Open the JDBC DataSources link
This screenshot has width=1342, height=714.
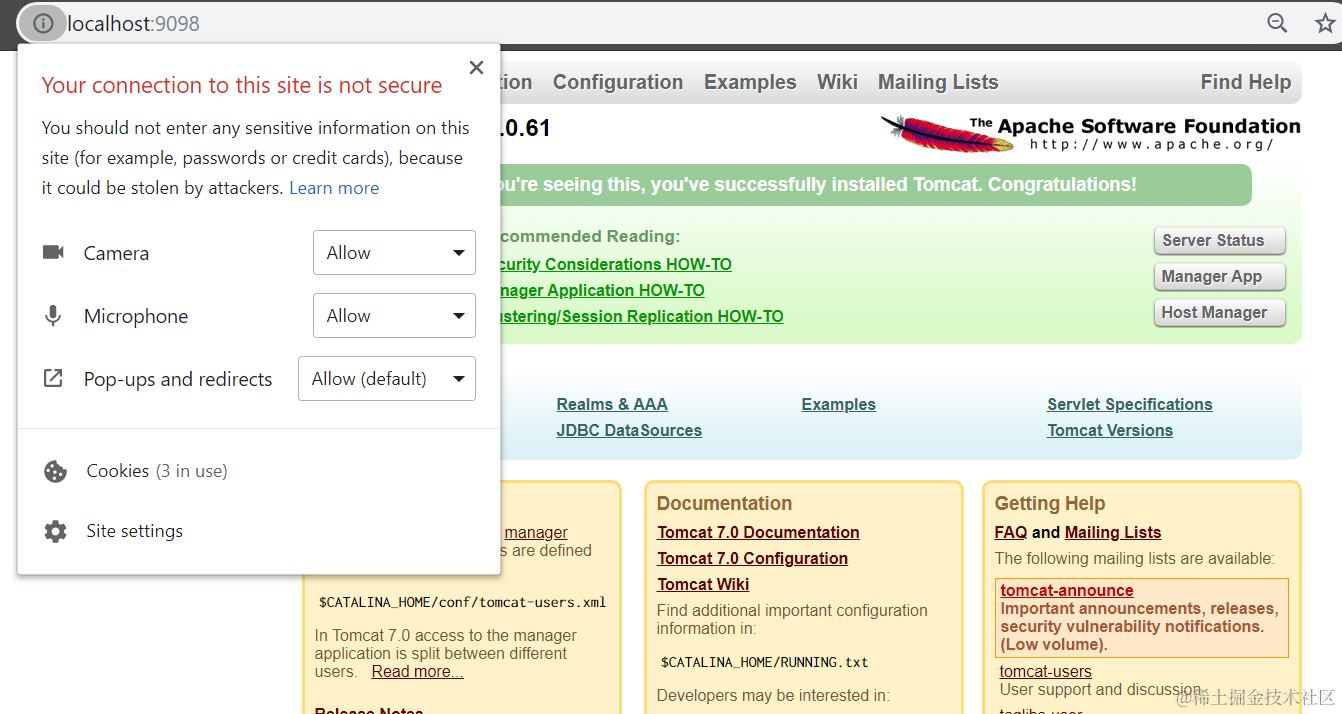[629, 430]
